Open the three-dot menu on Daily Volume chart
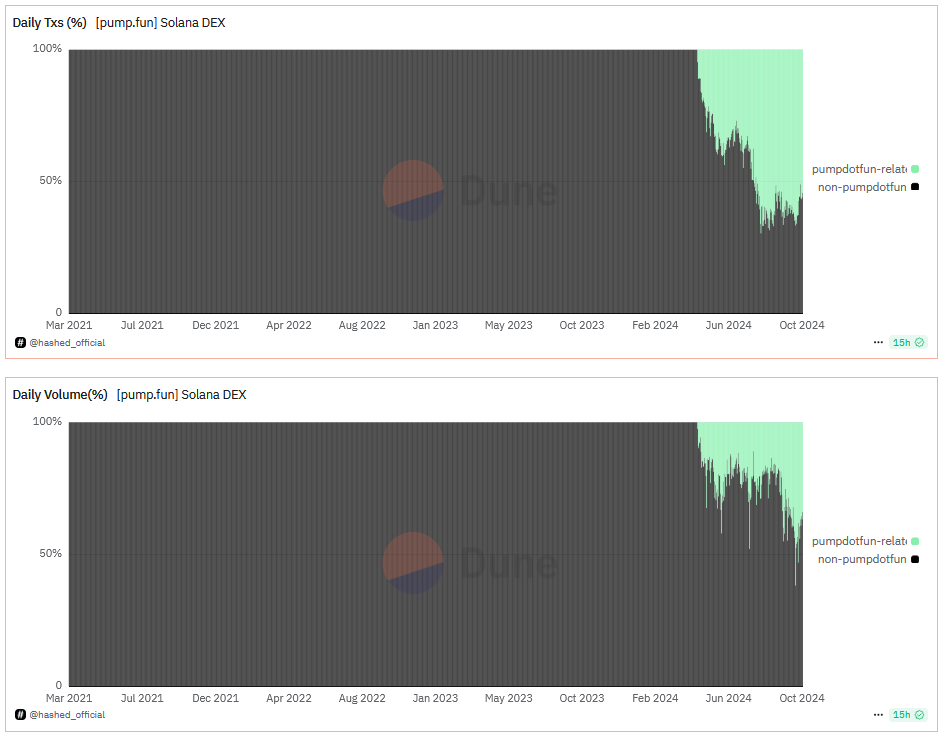944x739 pixels. click(x=878, y=715)
